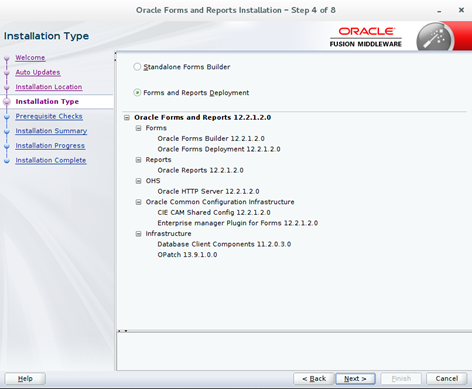This screenshot has height=389, width=472.
Task: Minimize the installer window
Action: click(x=439, y=11)
